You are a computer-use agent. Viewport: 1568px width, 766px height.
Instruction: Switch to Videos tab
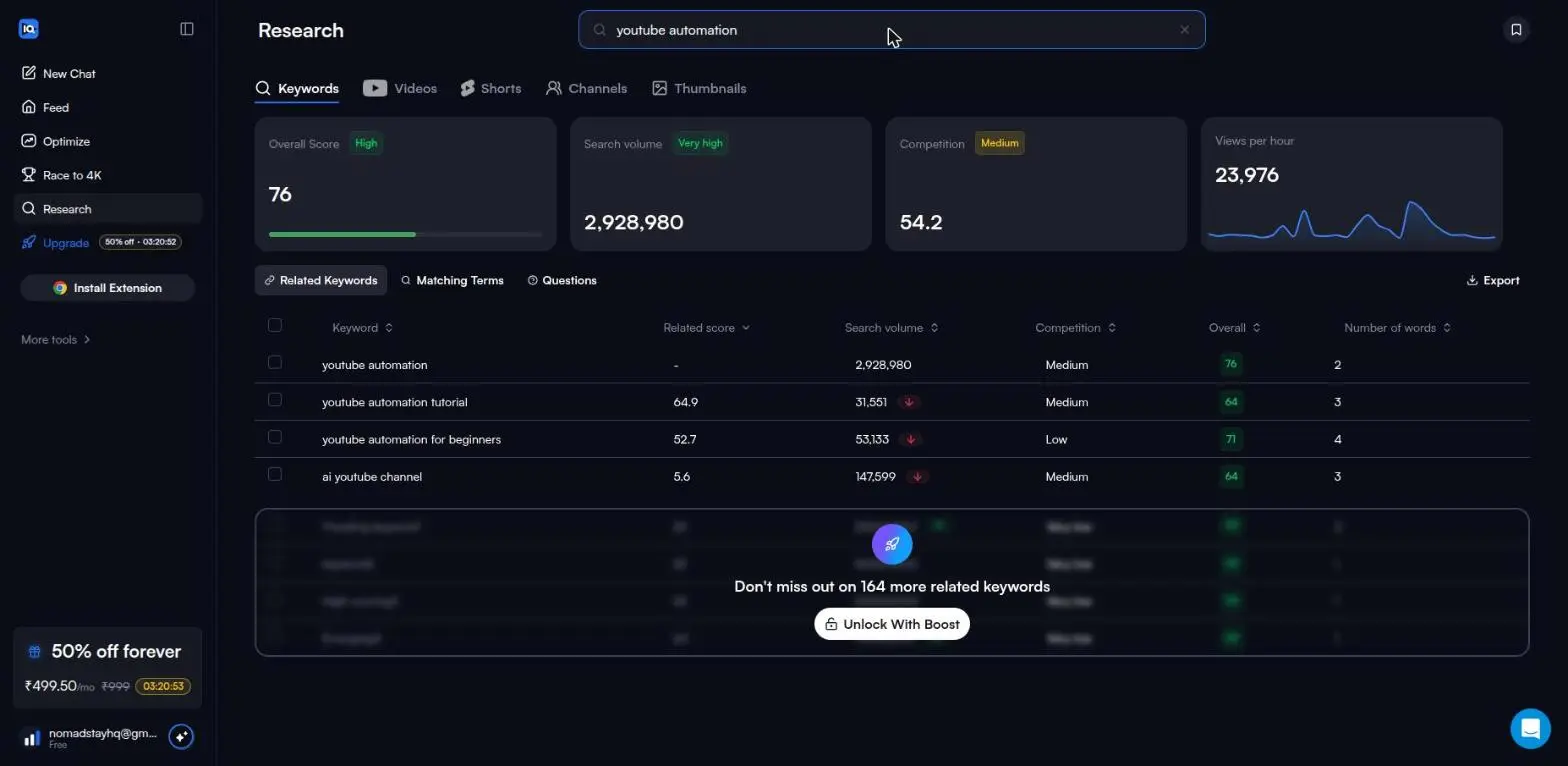tap(400, 88)
